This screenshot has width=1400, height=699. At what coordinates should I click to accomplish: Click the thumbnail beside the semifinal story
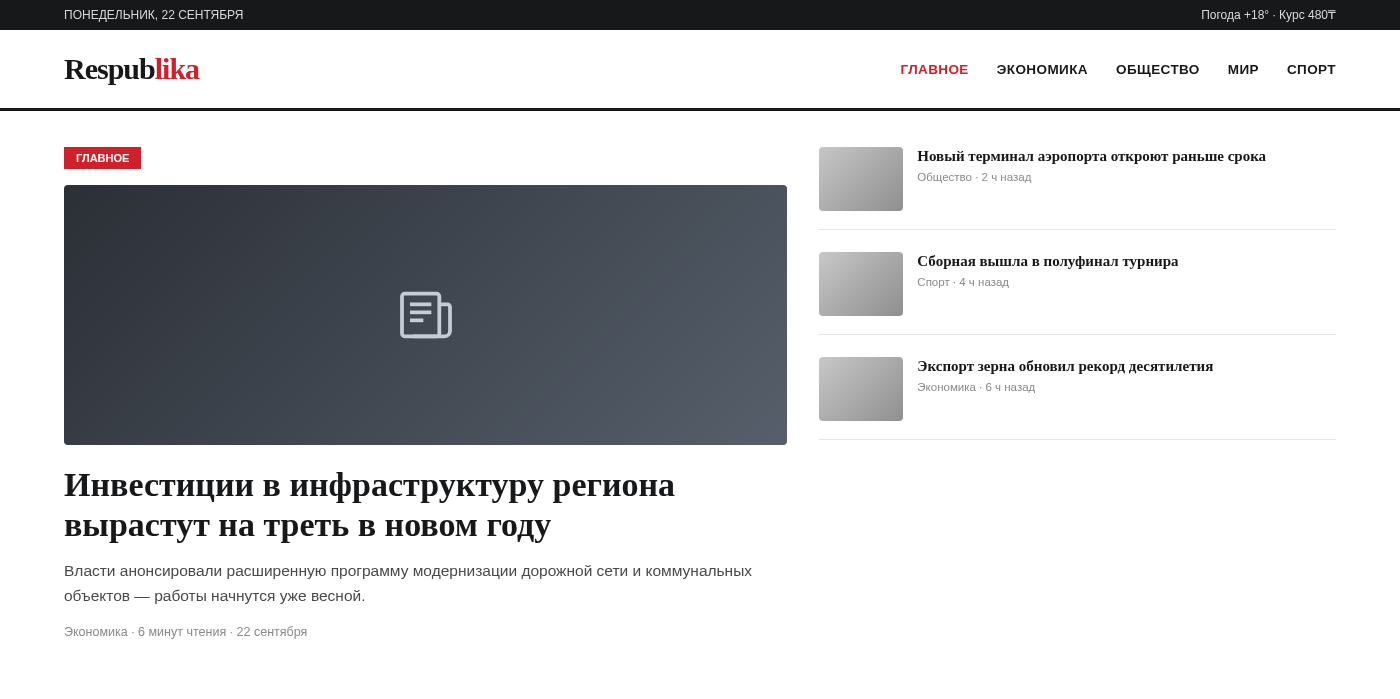pos(861,284)
